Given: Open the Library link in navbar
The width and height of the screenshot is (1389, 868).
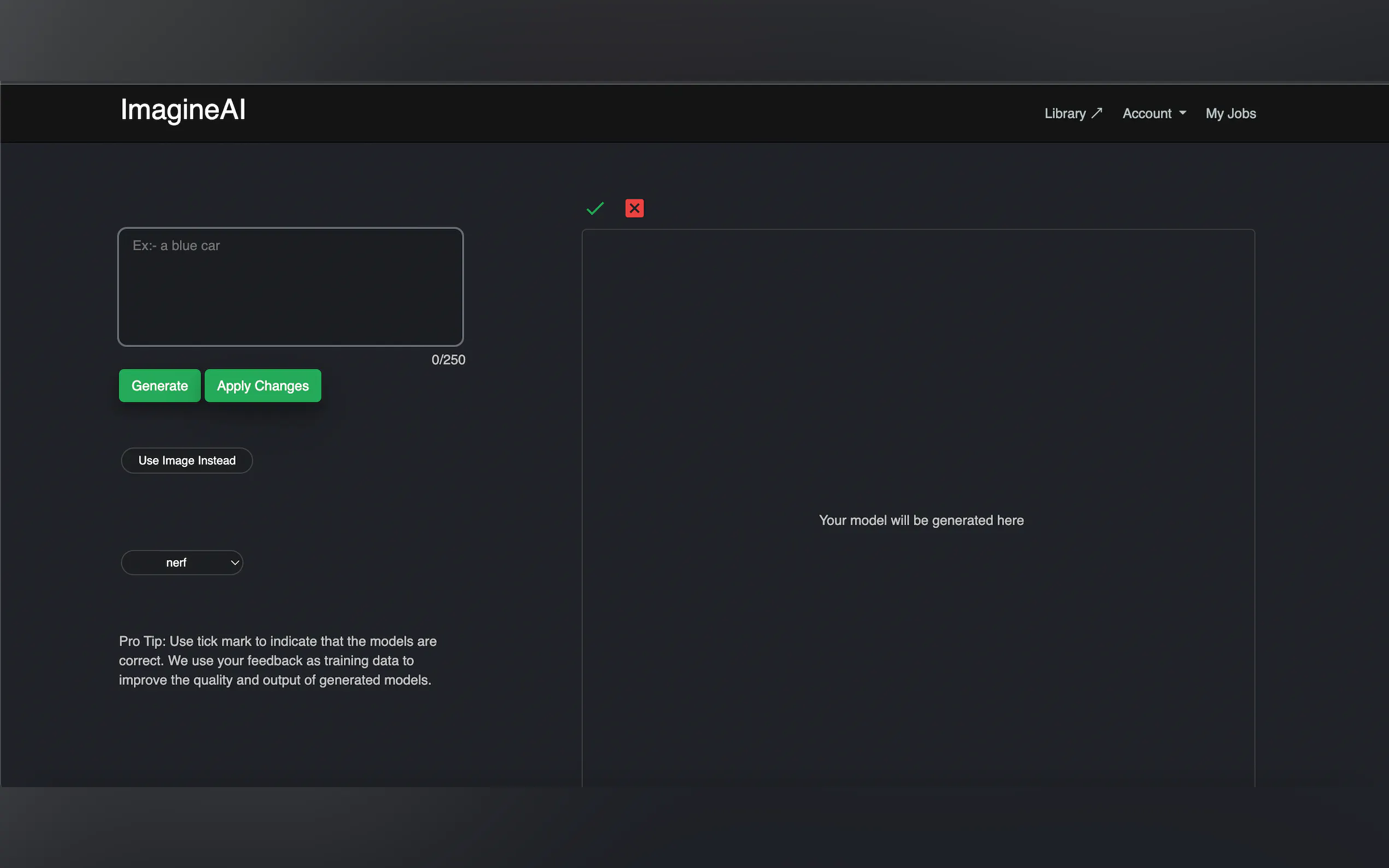Looking at the screenshot, I should [1065, 114].
